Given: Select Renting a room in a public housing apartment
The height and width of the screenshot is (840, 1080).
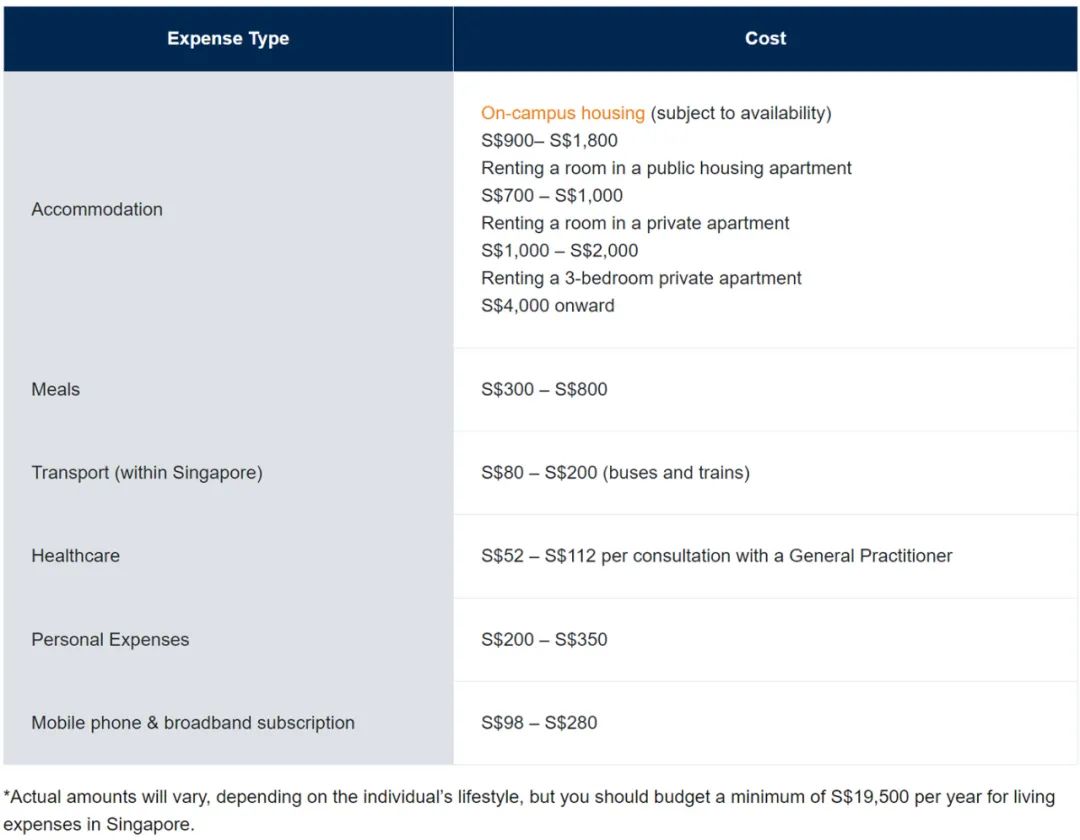Looking at the screenshot, I should tap(666, 168).
